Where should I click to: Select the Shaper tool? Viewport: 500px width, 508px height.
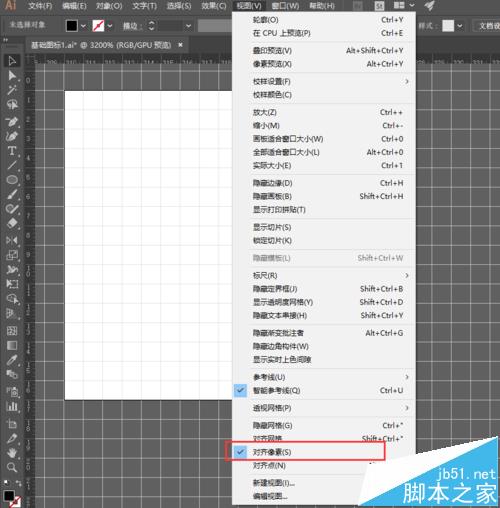pyautogui.click(x=12, y=209)
